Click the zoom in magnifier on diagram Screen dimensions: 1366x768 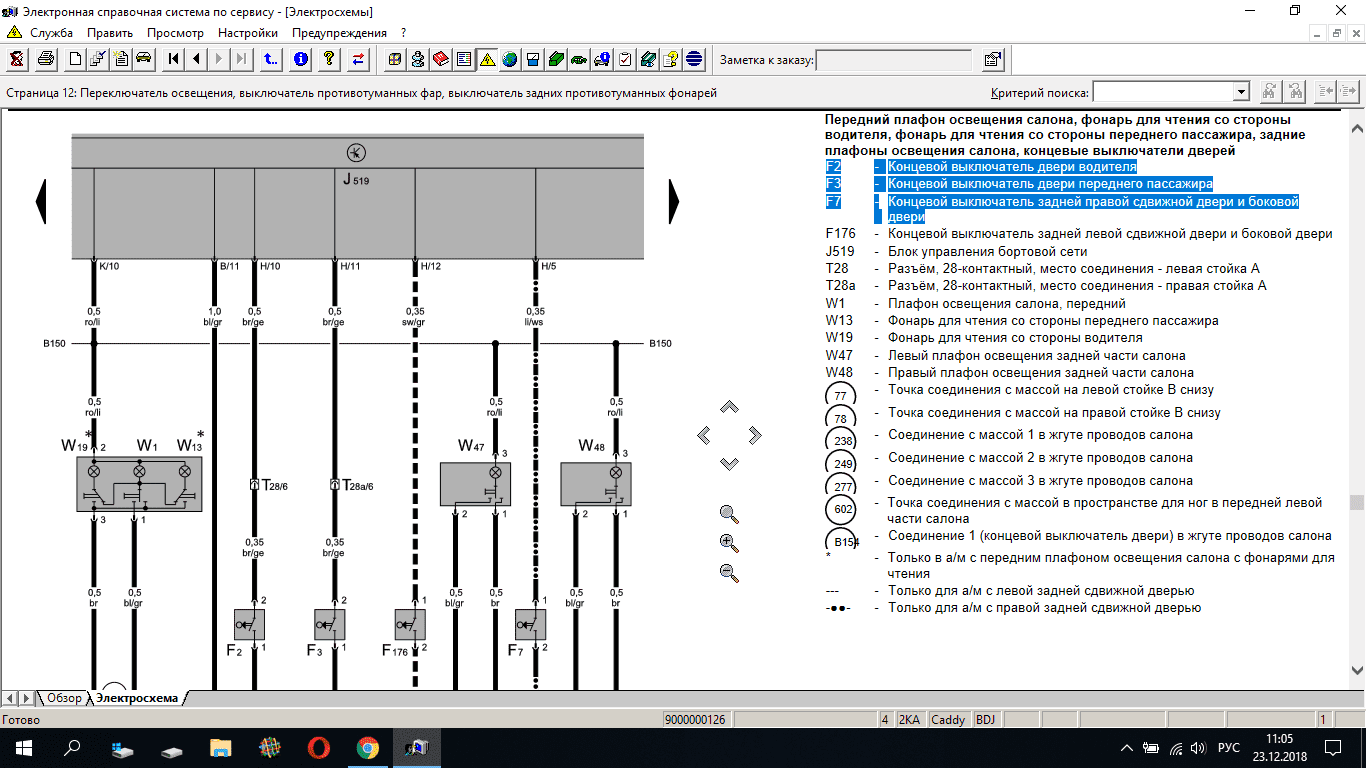[x=729, y=544]
